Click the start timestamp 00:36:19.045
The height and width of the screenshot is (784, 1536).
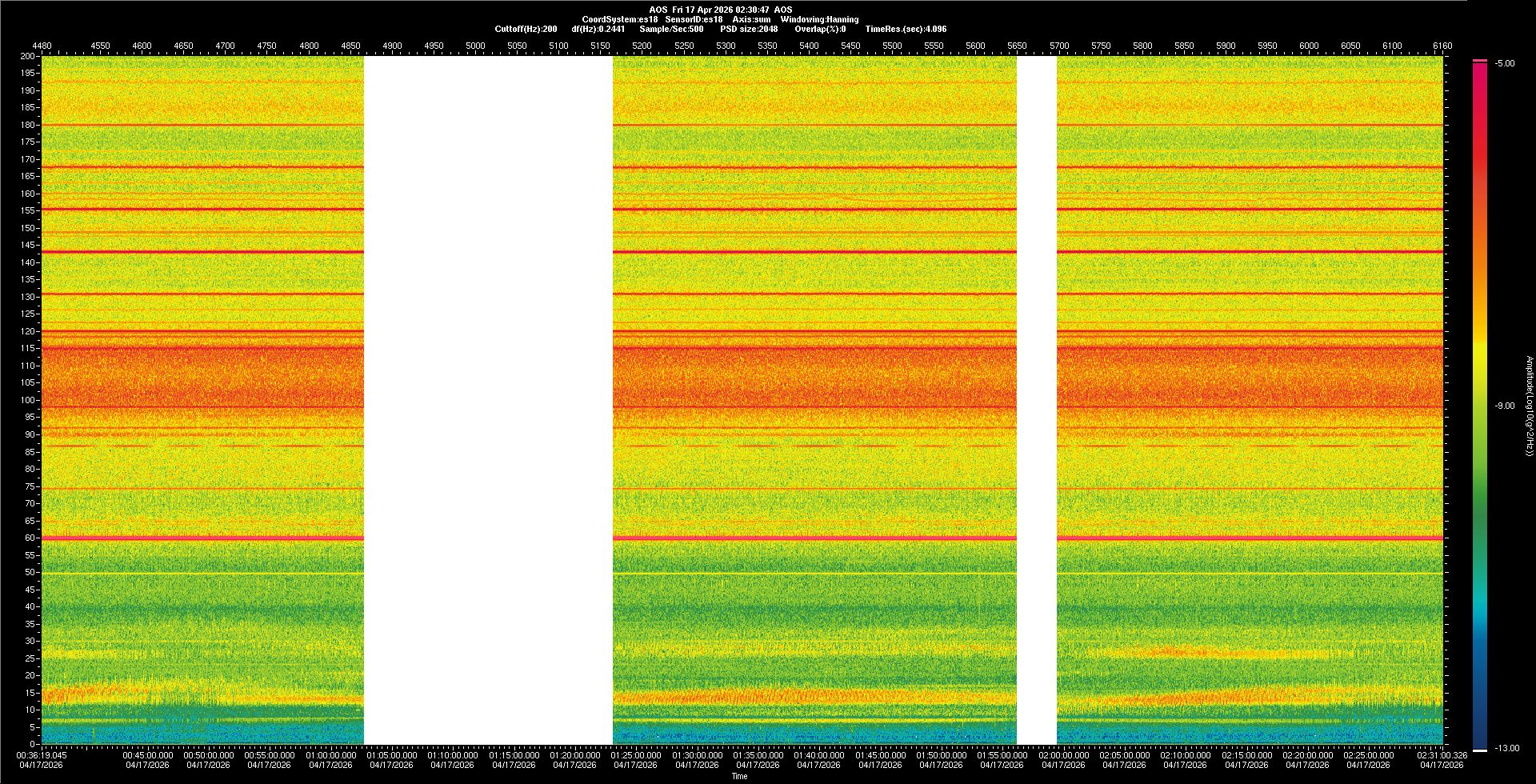tap(42, 755)
